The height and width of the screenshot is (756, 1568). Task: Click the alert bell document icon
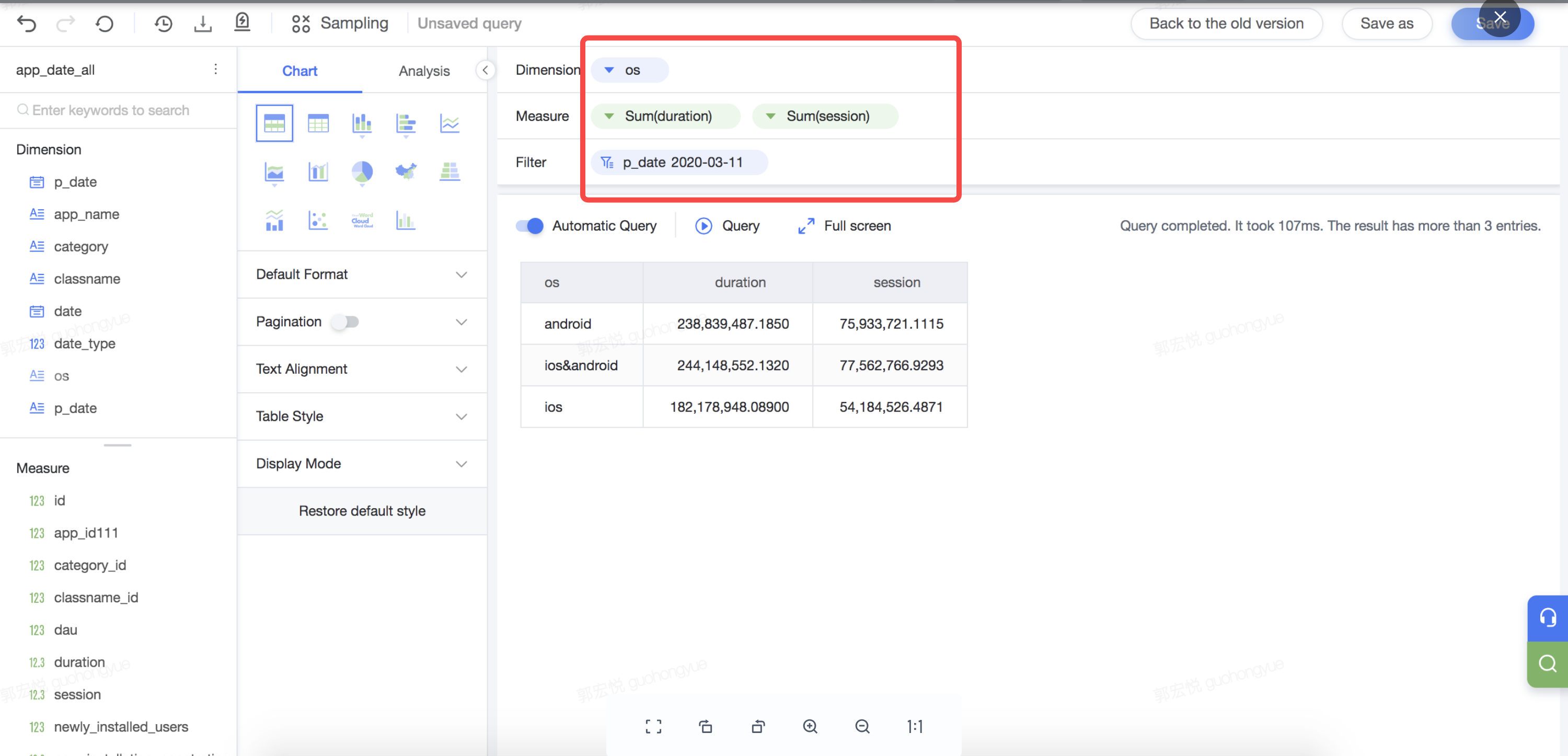[x=243, y=22]
